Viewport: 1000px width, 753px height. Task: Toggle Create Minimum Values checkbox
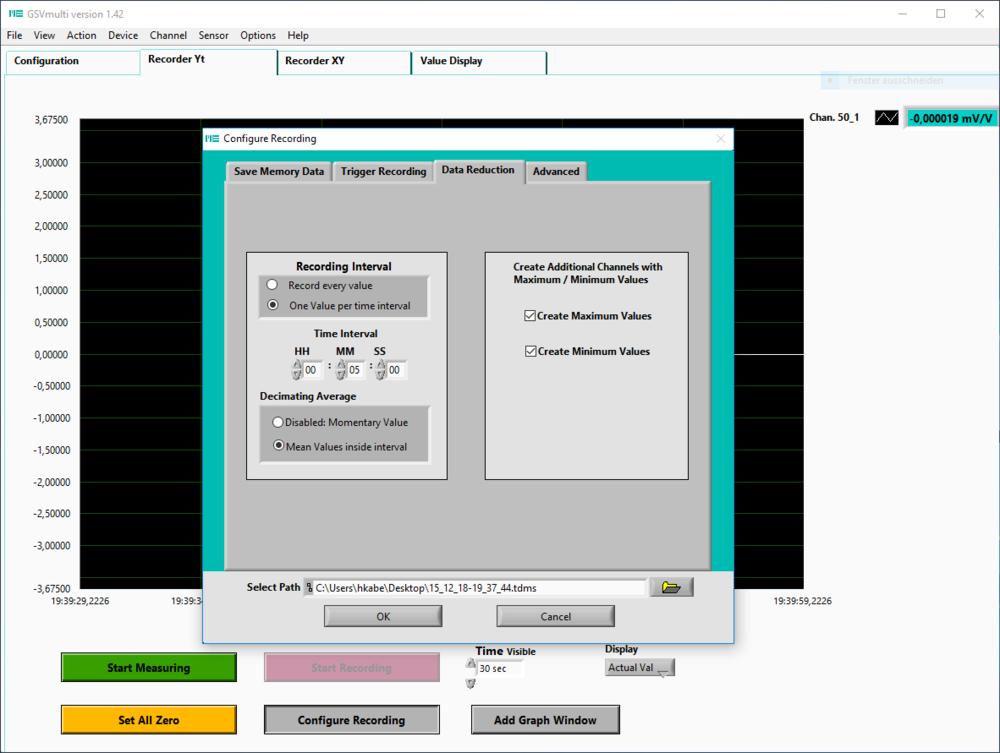(530, 351)
